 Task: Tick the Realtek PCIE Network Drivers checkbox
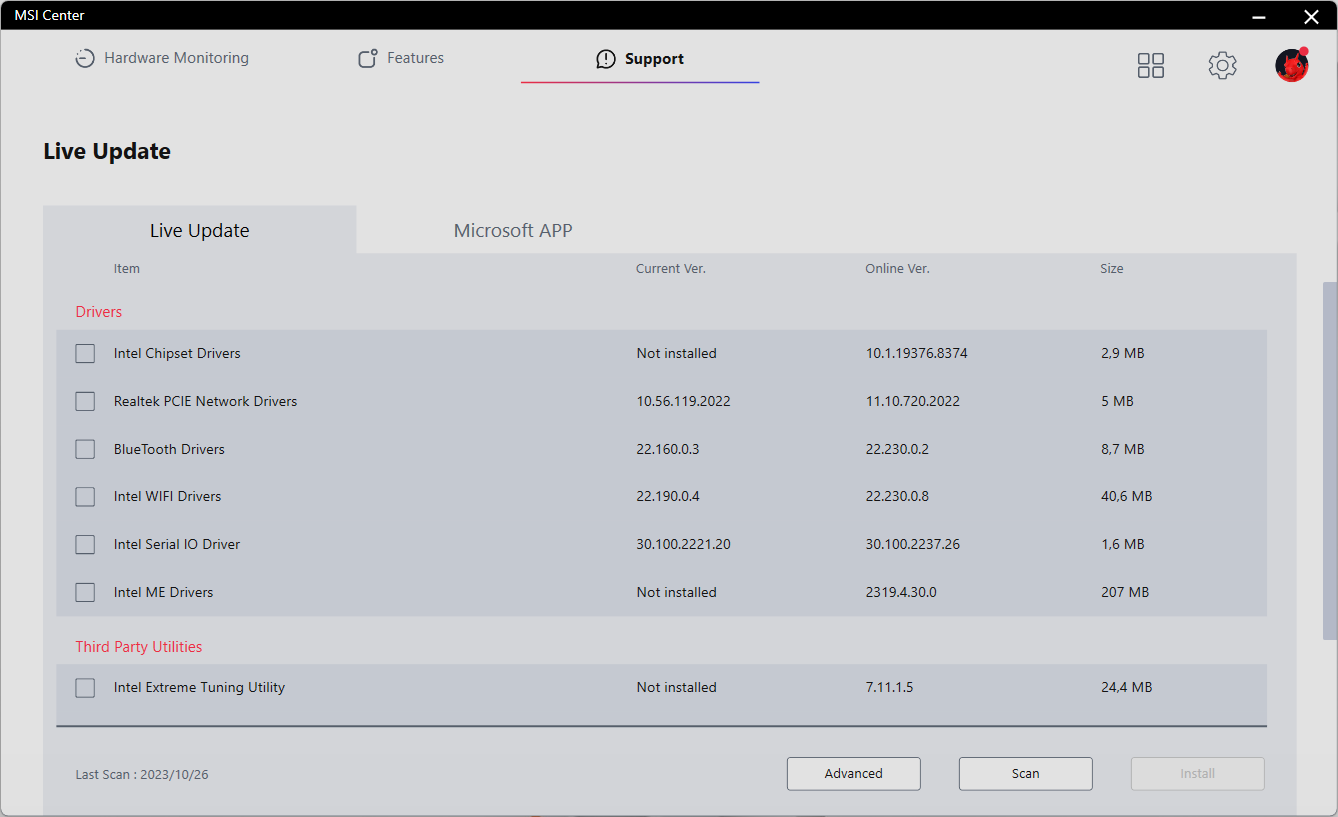(85, 401)
